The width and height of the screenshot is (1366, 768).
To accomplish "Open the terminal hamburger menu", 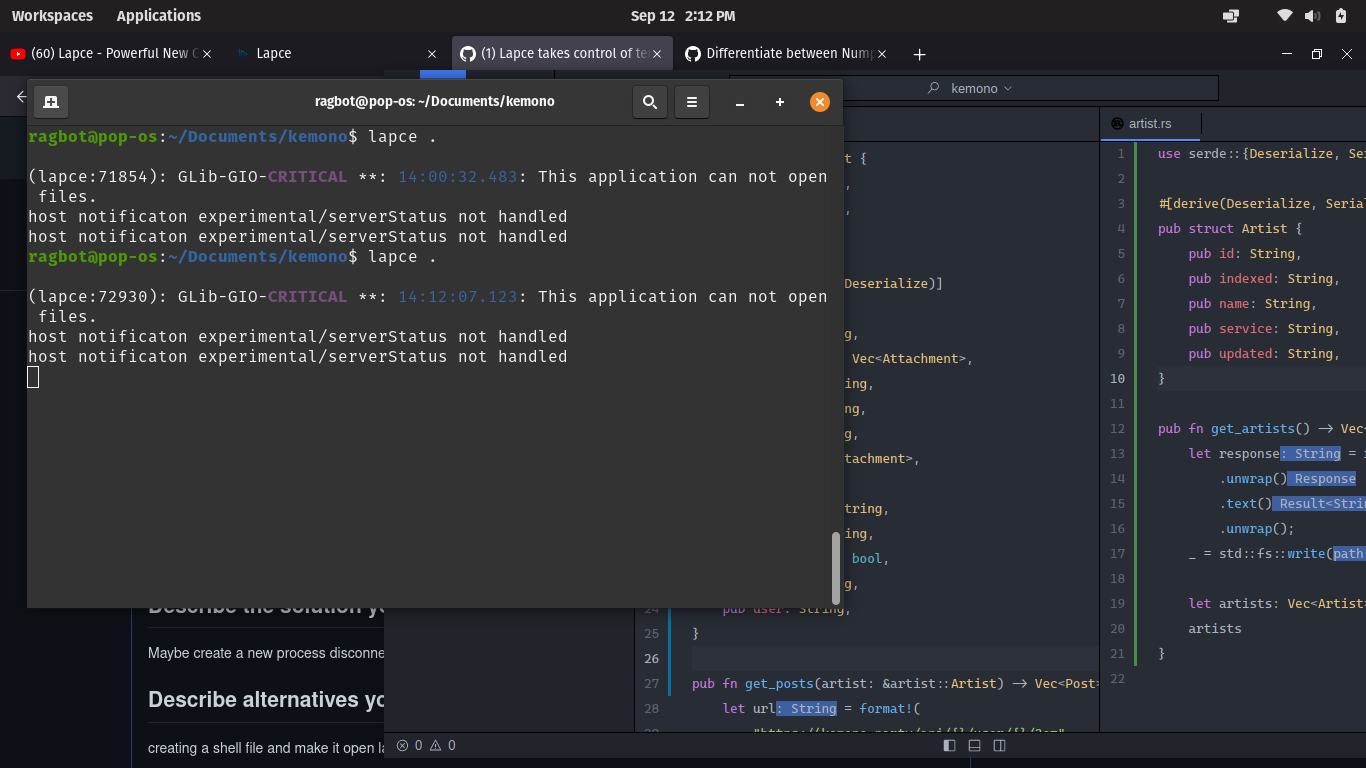I will [x=691, y=101].
